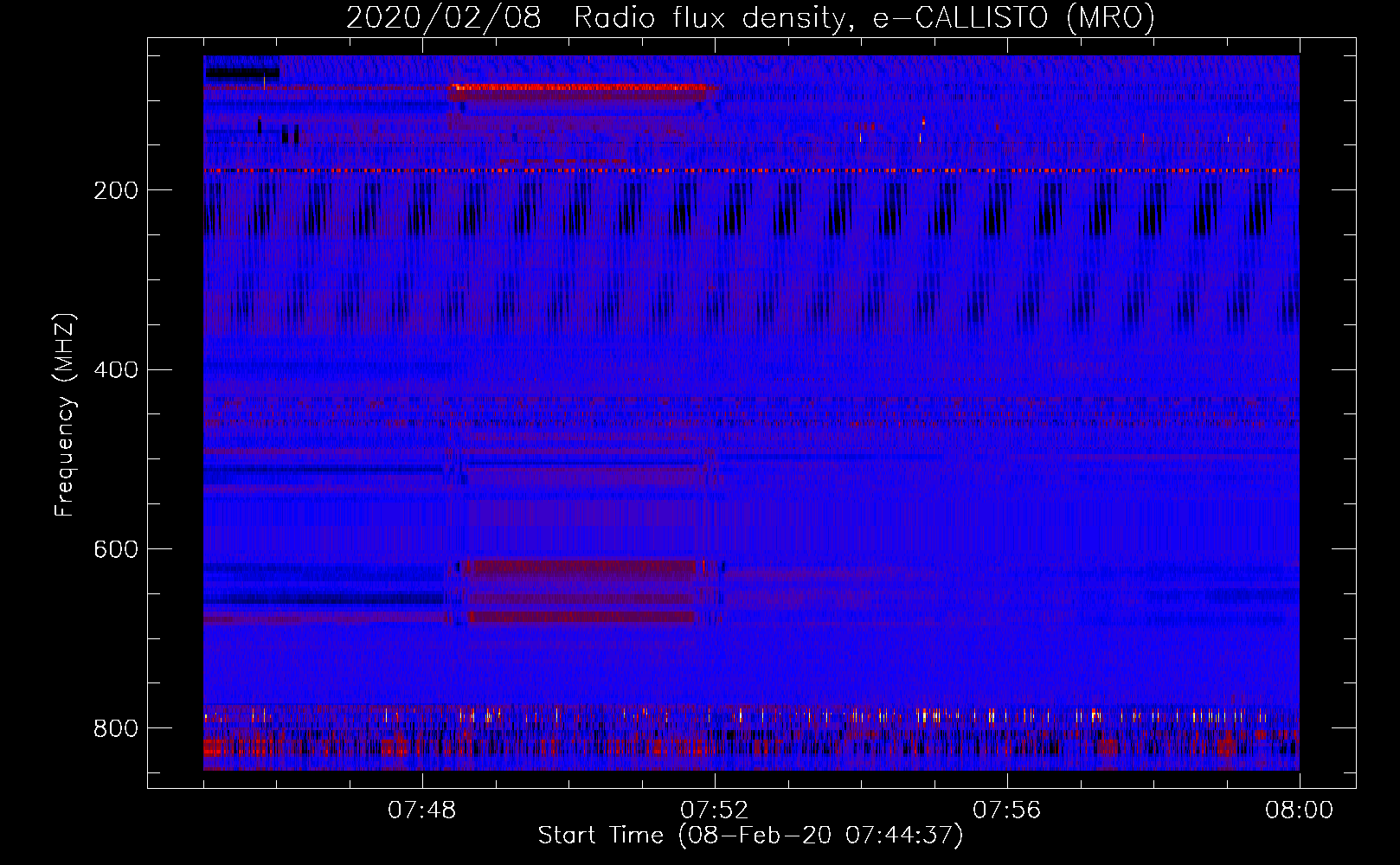Image resolution: width=1400 pixels, height=865 pixels.
Task: Click the 07:56 time tick label
Action: coord(1007,811)
